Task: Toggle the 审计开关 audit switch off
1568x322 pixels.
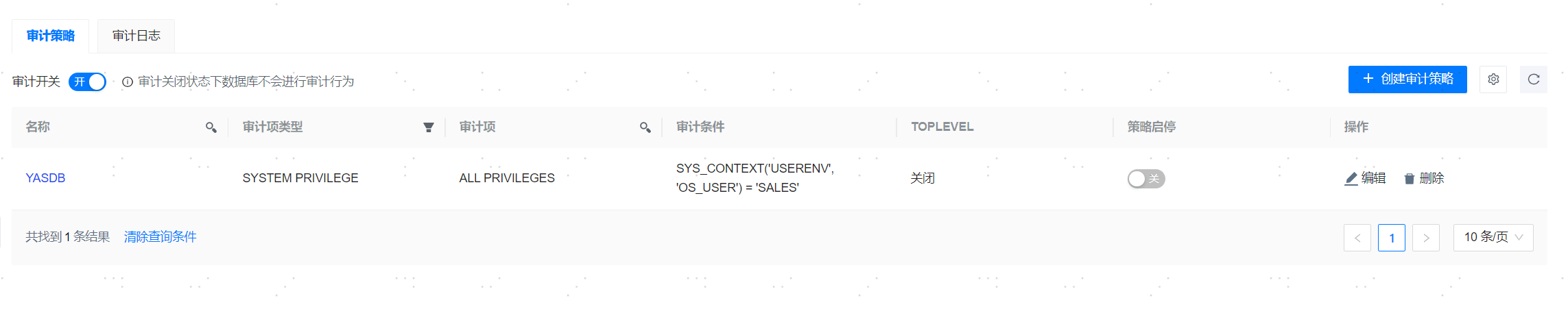Action: 88,82
